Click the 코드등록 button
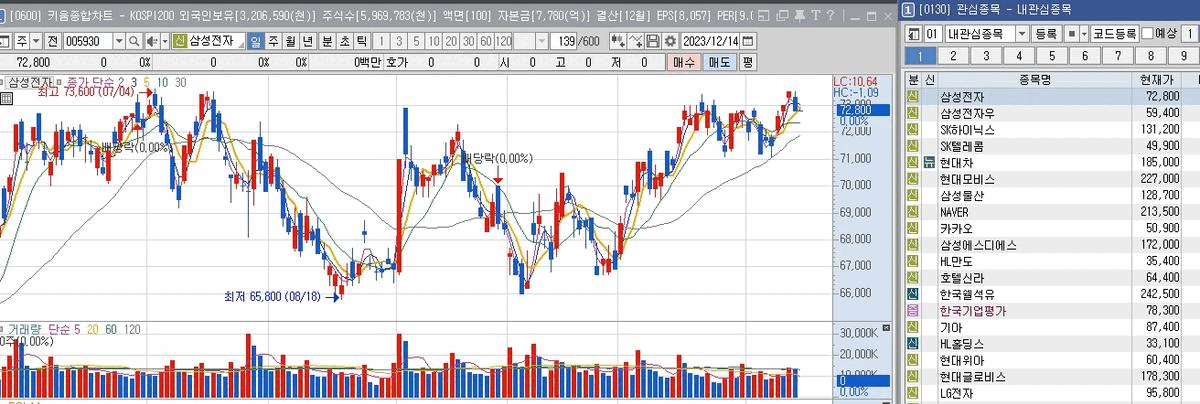1200x404 pixels. point(1115,34)
